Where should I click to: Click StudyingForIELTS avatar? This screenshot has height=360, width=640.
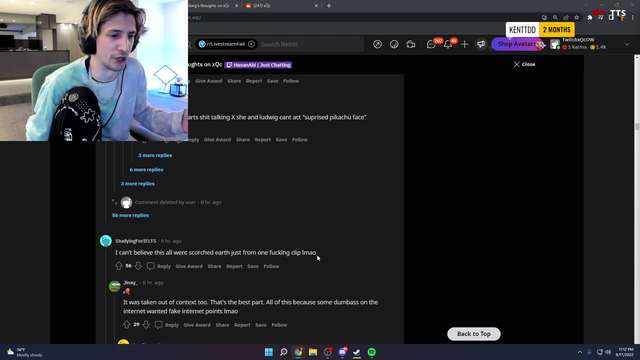tap(106, 241)
